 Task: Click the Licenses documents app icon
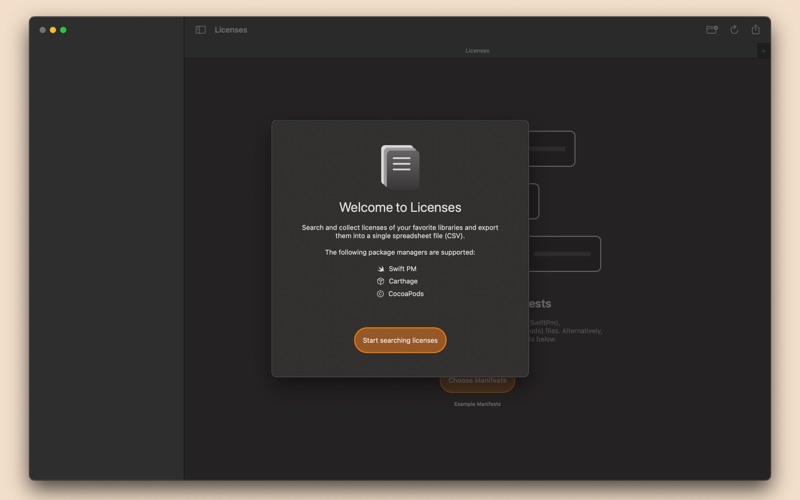[400, 167]
